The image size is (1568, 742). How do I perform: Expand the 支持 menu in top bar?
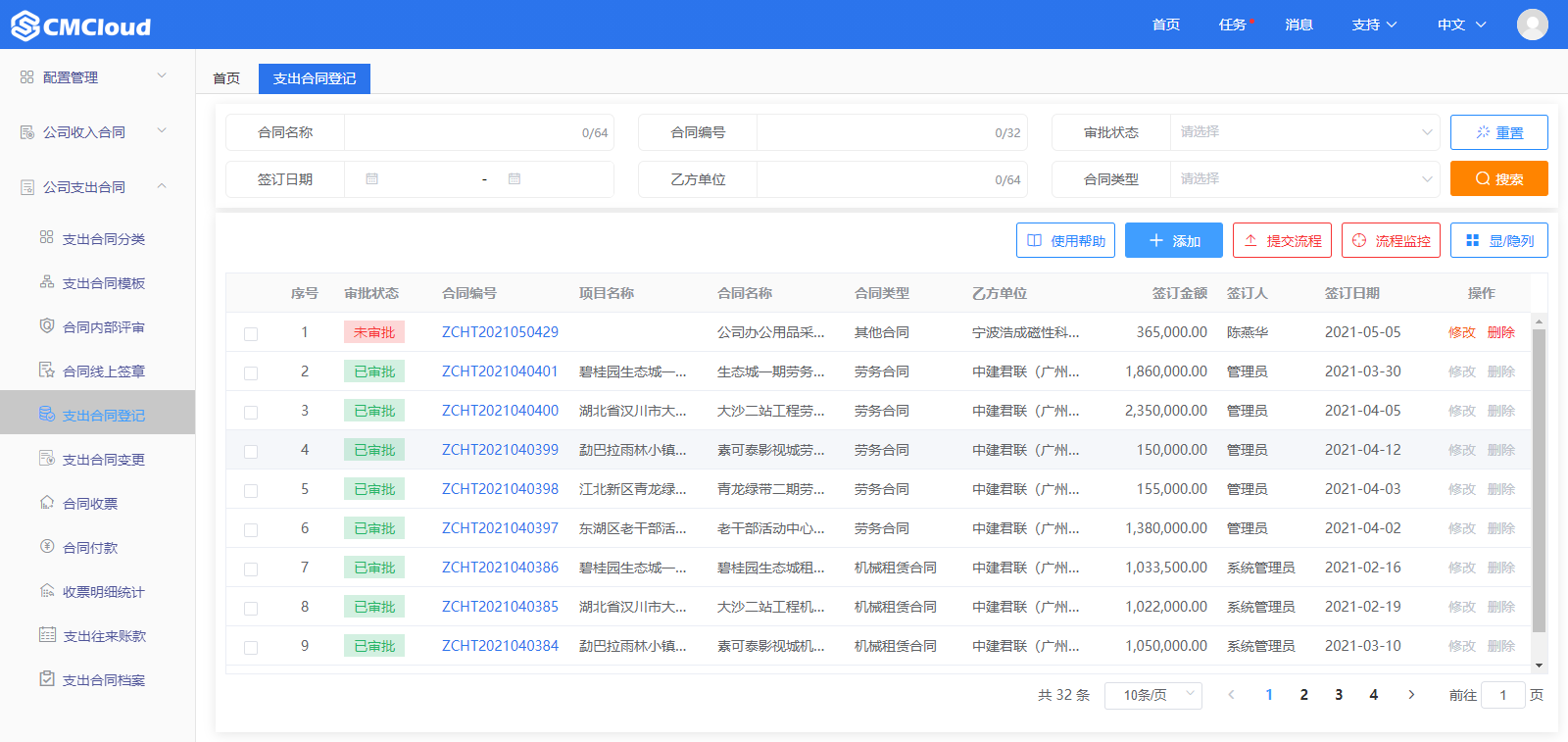pos(1374,25)
